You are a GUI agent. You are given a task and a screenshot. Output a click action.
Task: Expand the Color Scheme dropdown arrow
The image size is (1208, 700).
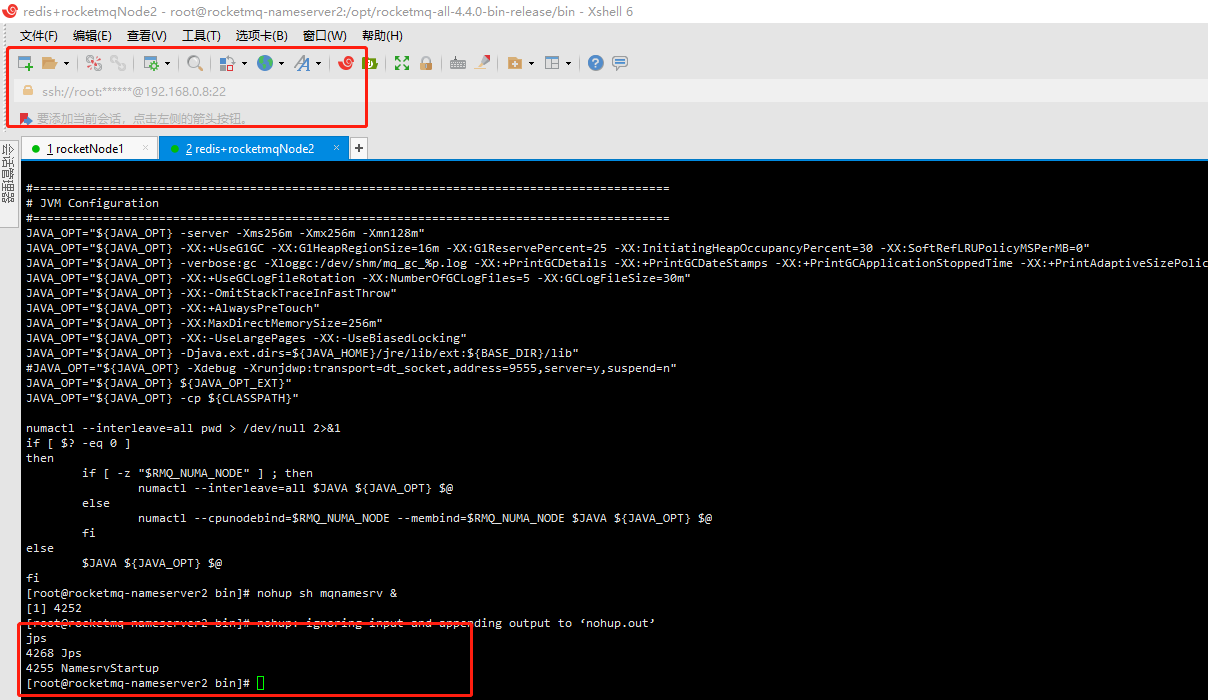pyautogui.click(x=243, y=63)
